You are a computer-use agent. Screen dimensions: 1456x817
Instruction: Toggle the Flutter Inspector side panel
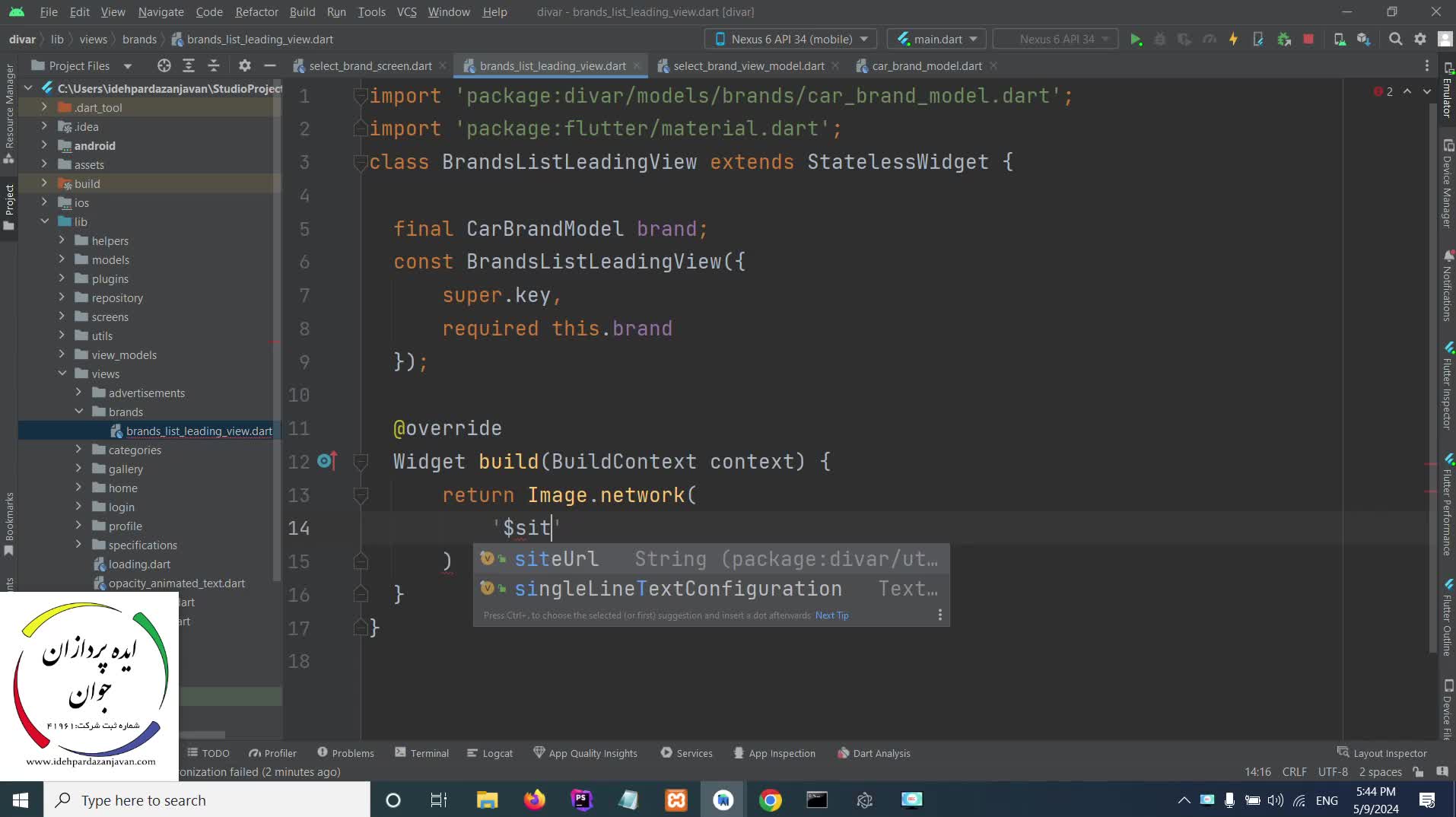1447,388
